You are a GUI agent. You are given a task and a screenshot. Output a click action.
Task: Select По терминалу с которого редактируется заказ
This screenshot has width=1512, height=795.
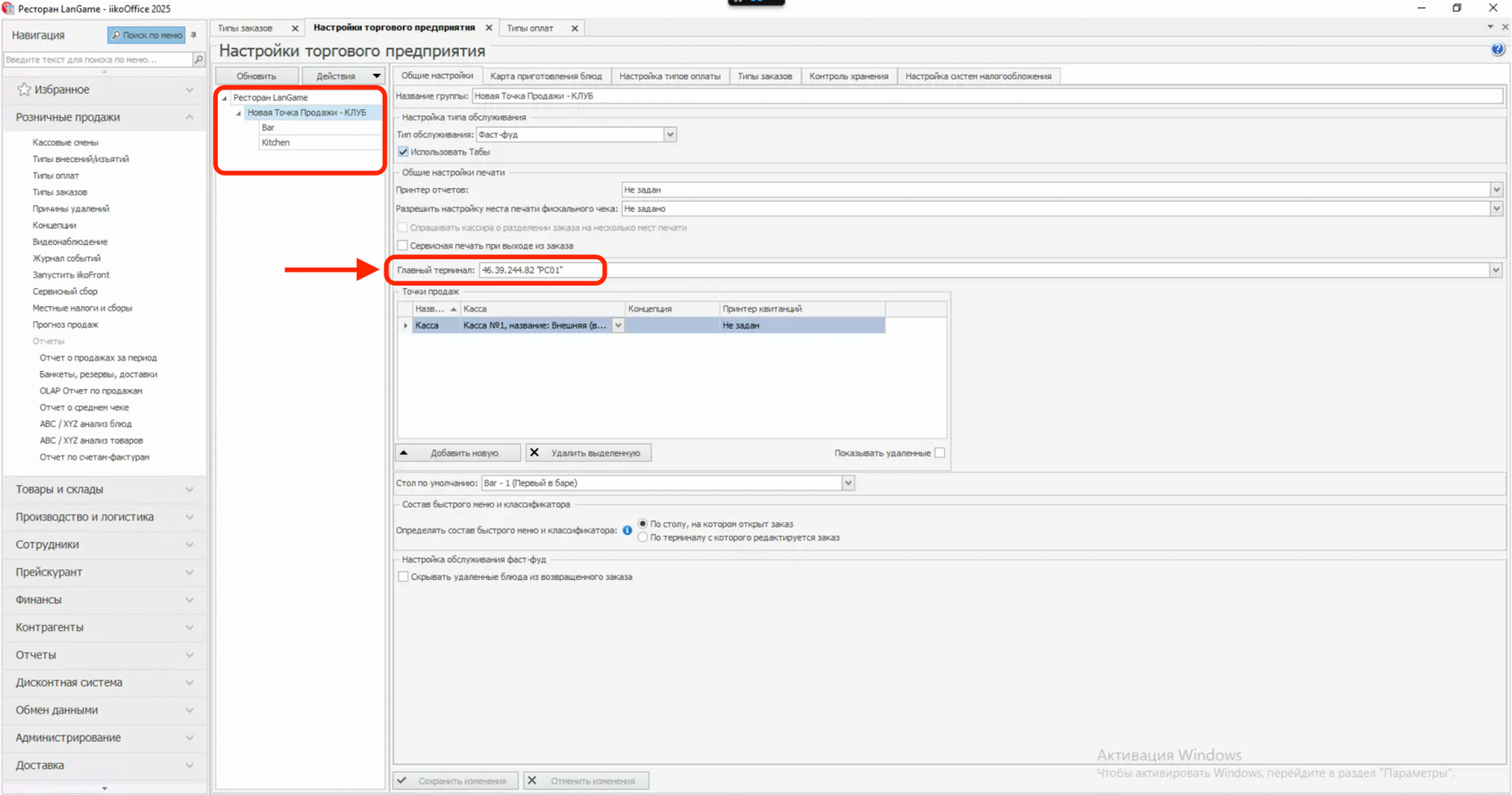click(643, 538)
